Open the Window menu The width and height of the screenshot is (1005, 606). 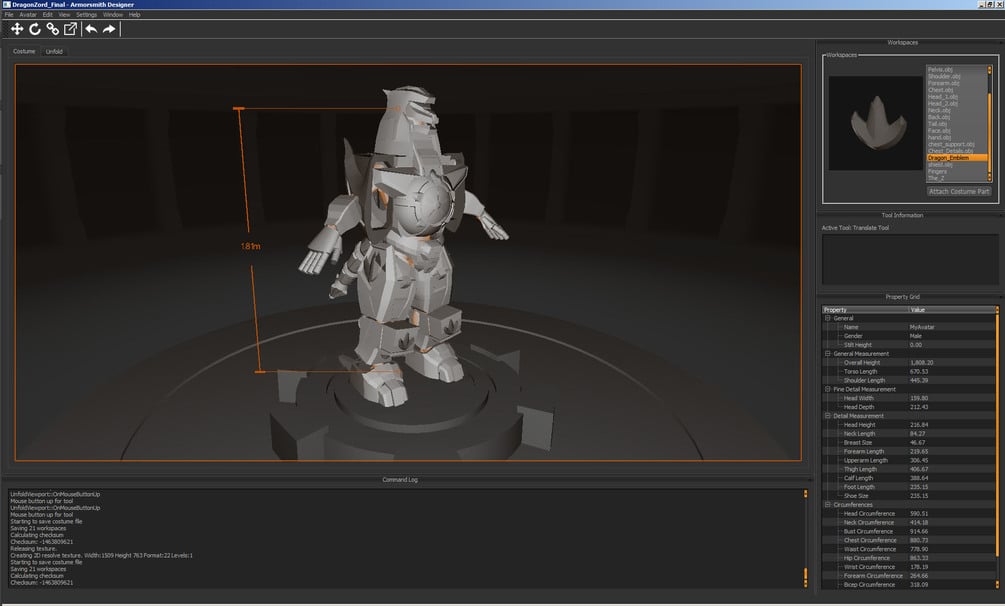113,15
